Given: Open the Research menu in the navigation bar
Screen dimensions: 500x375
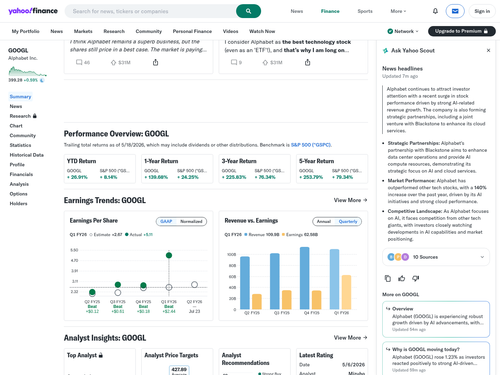Looking at the screenshot, I should pyautogui.click(x=114, y=31).
